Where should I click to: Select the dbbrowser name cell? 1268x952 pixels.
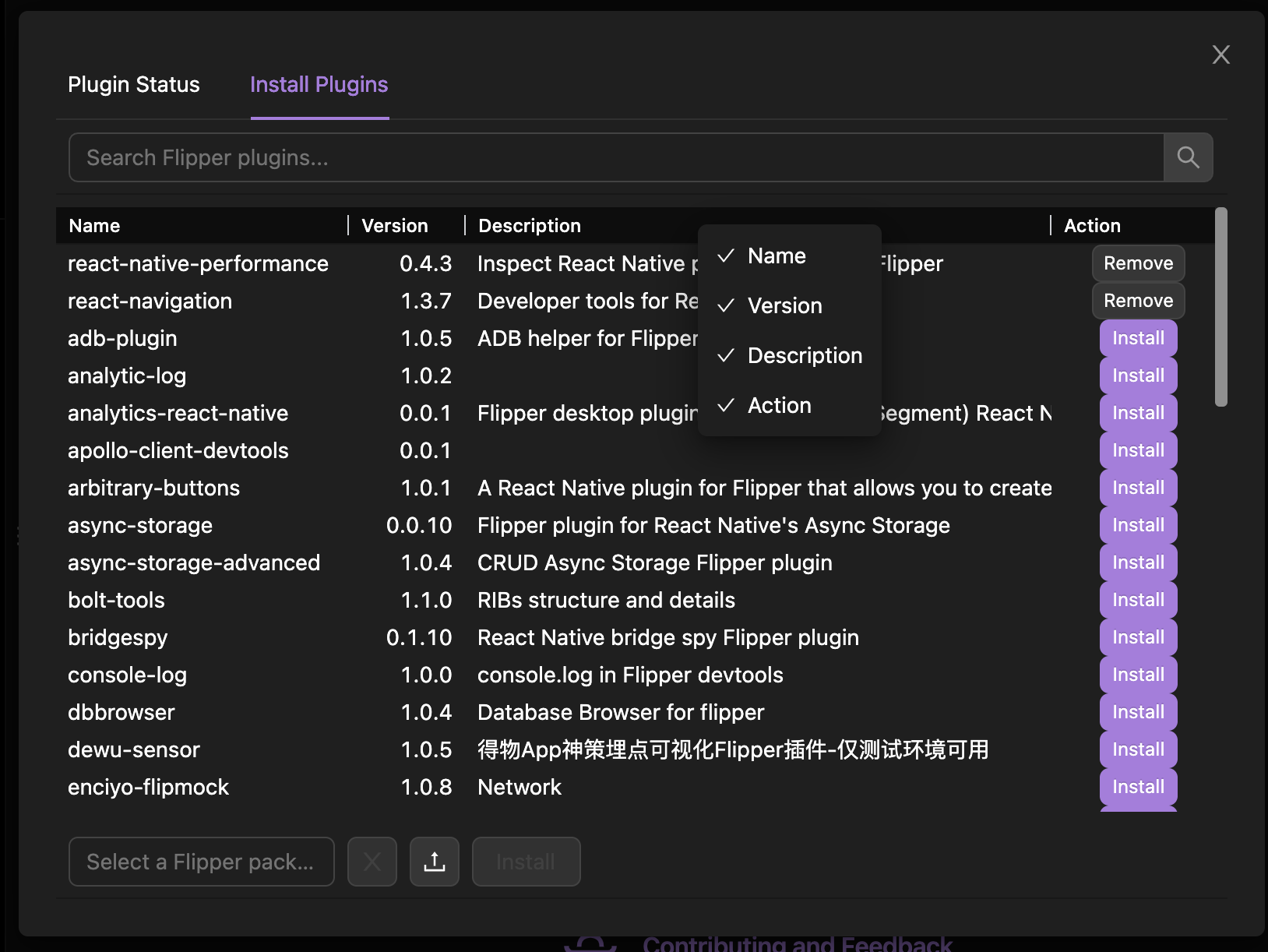(x=121, y=712)
